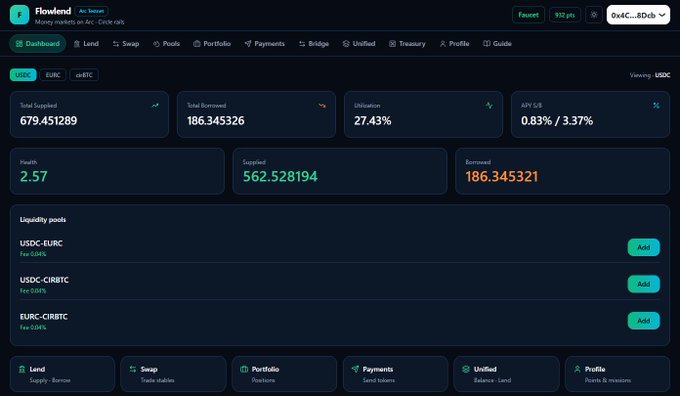This screenshot has height=396, width=680.
Task: Open the 932 pts points badge
Action: [565, 15]
